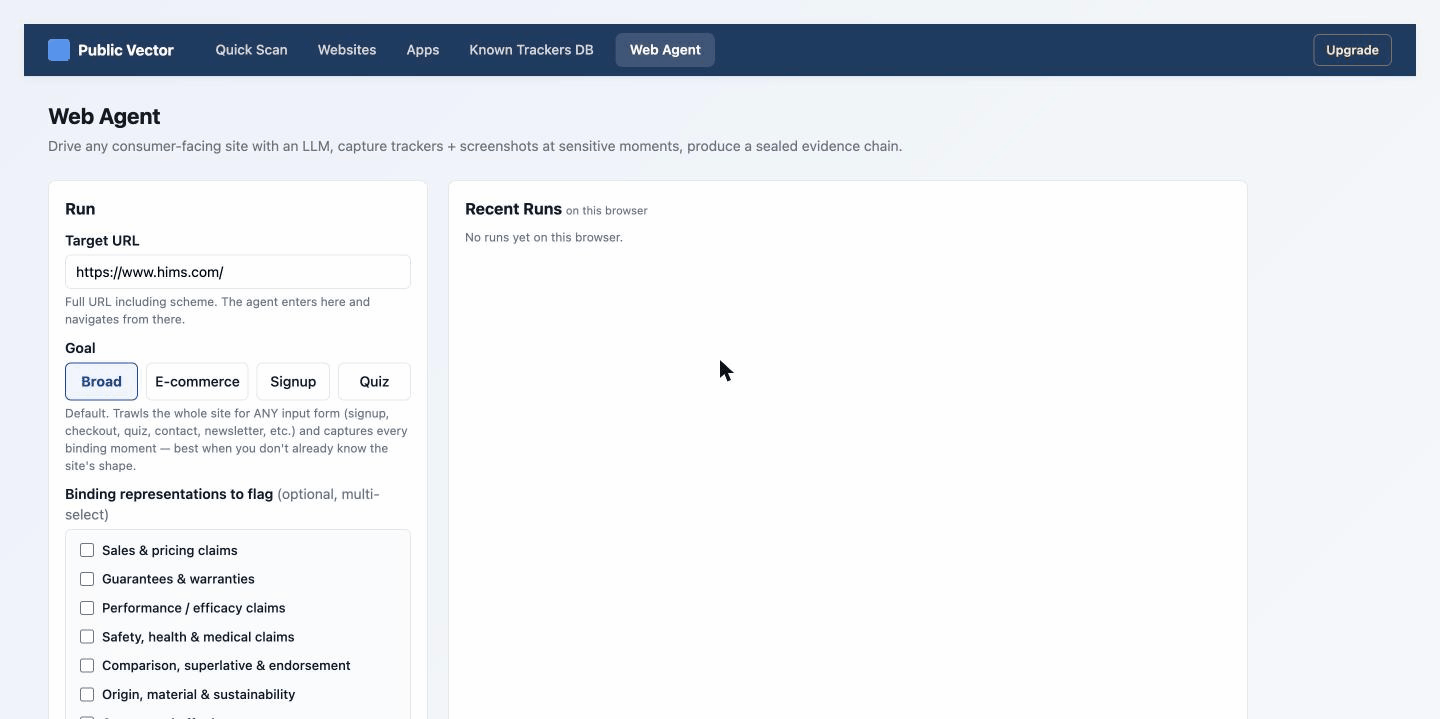Click the Target URL label
Image resolution: width=1440 pixels, height=719 pixels.
coord(102,241)
